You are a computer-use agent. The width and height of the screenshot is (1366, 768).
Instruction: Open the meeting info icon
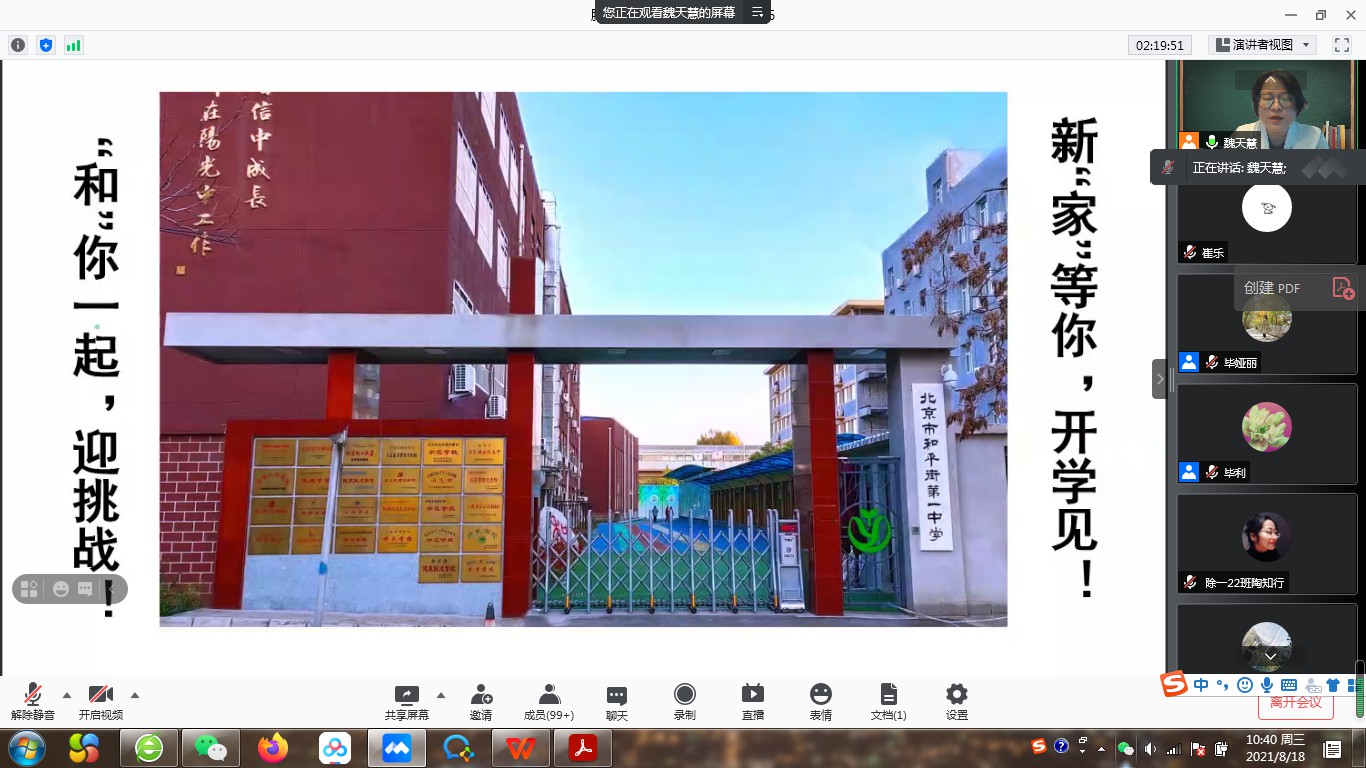coord(18,45)
